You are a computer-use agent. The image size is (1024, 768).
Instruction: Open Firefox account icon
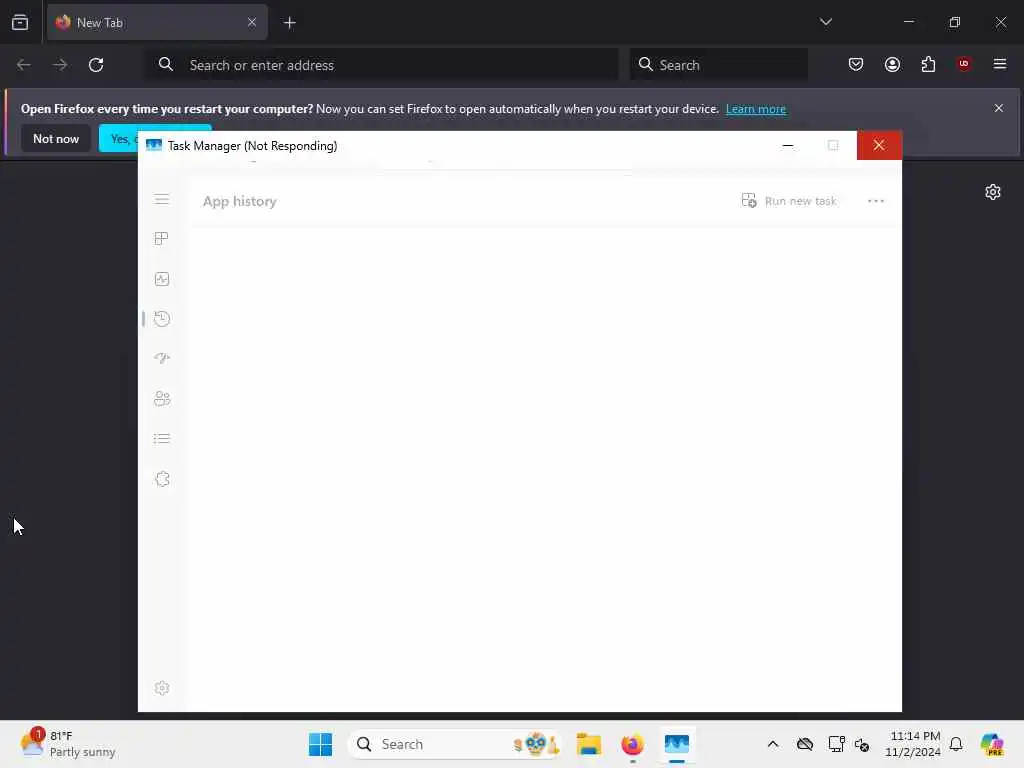pos(892,64)
